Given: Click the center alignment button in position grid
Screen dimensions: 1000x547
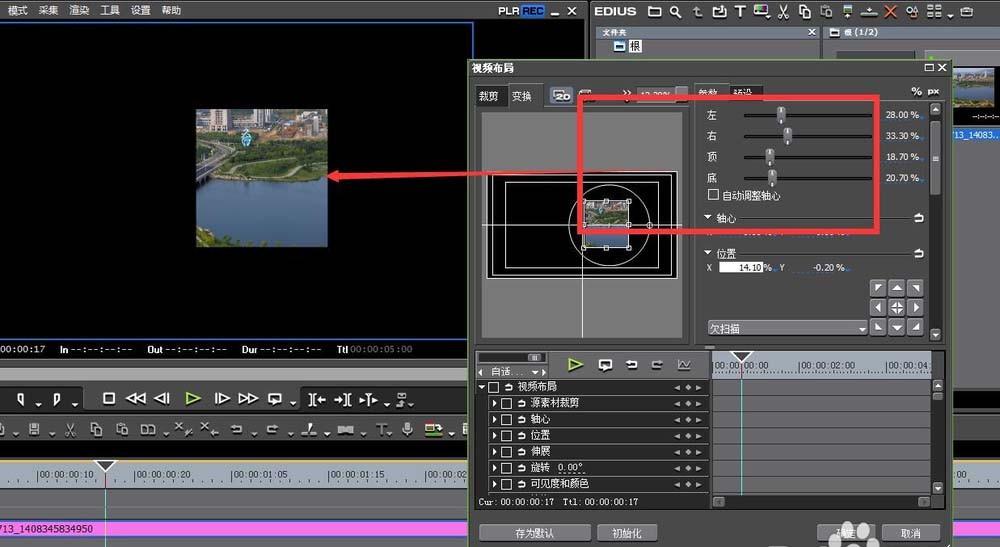Looking at the screenshot, I should (x=897, y=307).
